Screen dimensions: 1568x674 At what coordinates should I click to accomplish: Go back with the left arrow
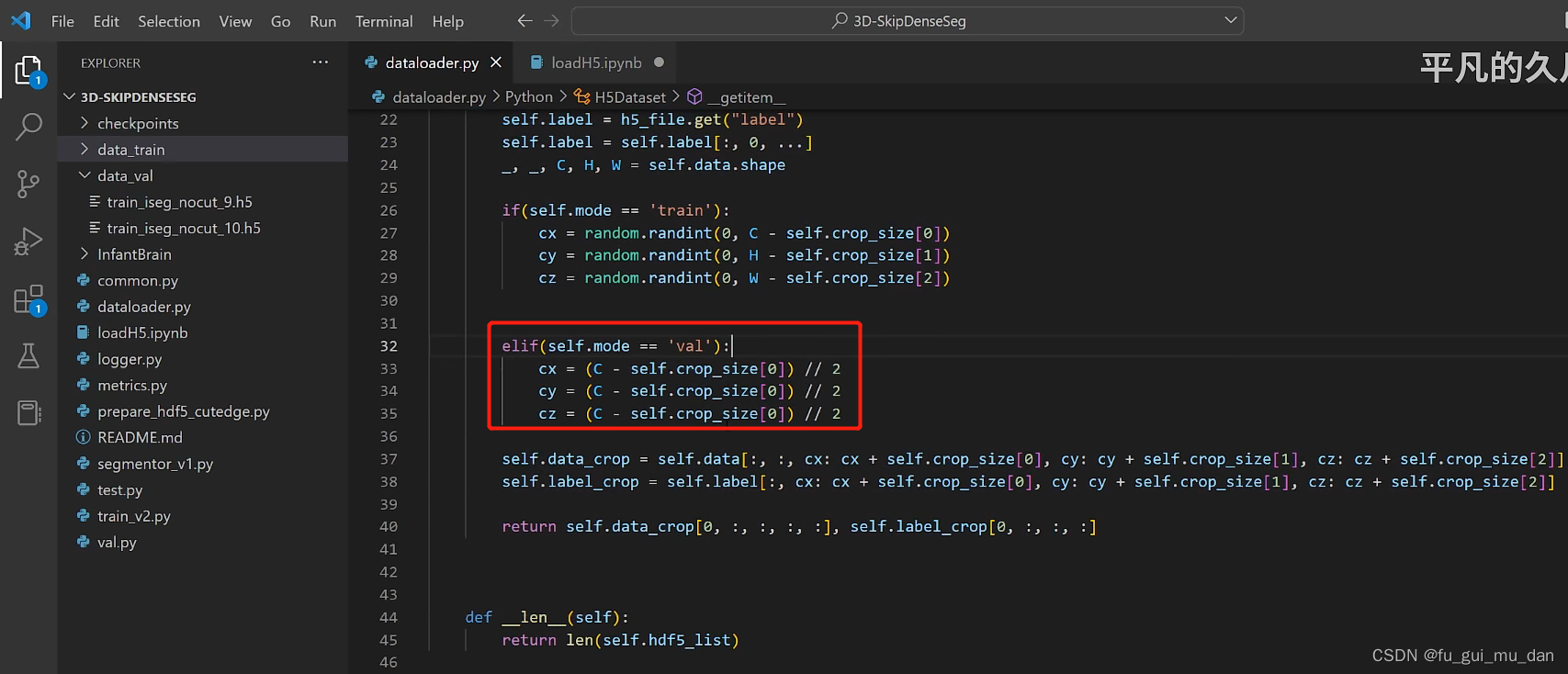(525, 20)
